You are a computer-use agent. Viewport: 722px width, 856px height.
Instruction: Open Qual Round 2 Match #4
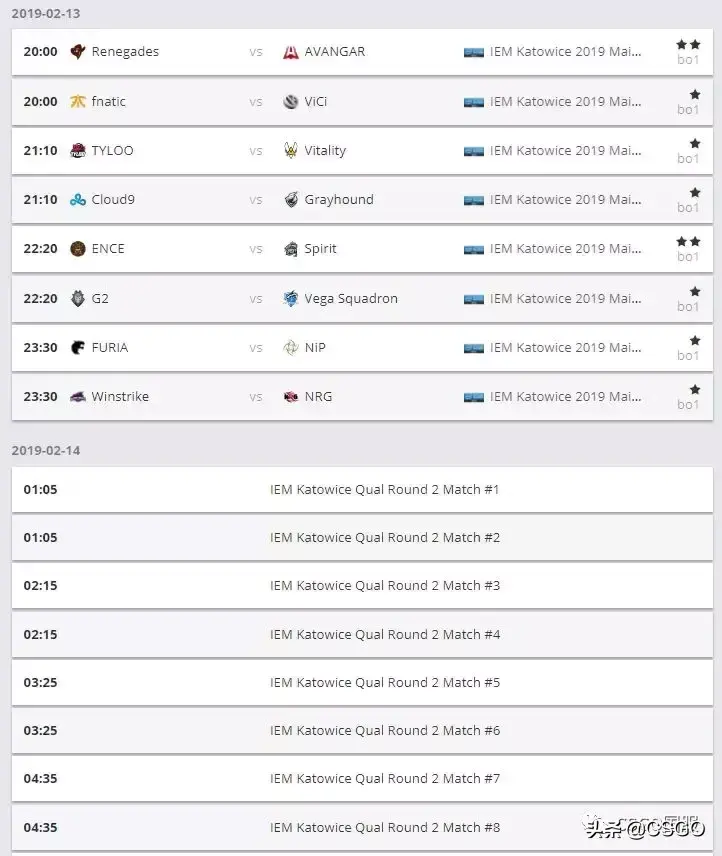pyautogui.click(x=384, y=634)
